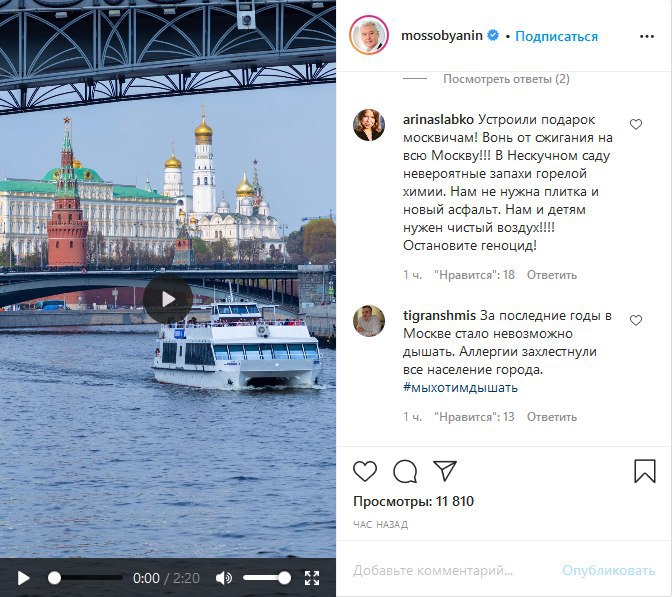Play the video using center play button
Image resolution: width=672 pixels, height=597 pixels.
pyautogui.click(x=168, y=299)
